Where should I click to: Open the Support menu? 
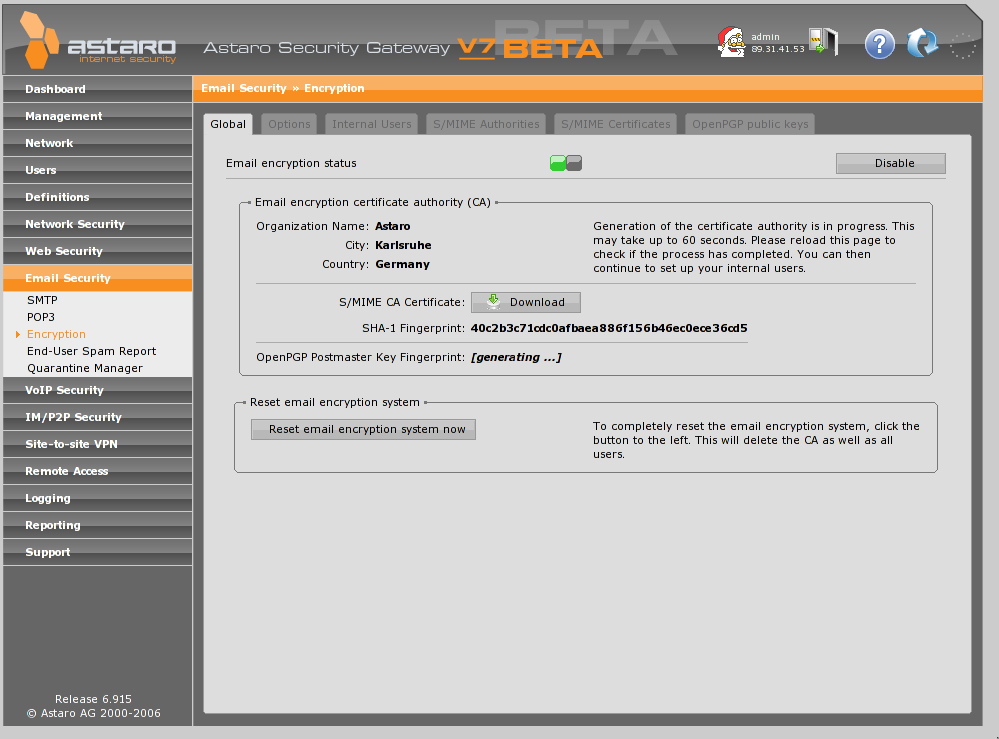click(97, 552)
